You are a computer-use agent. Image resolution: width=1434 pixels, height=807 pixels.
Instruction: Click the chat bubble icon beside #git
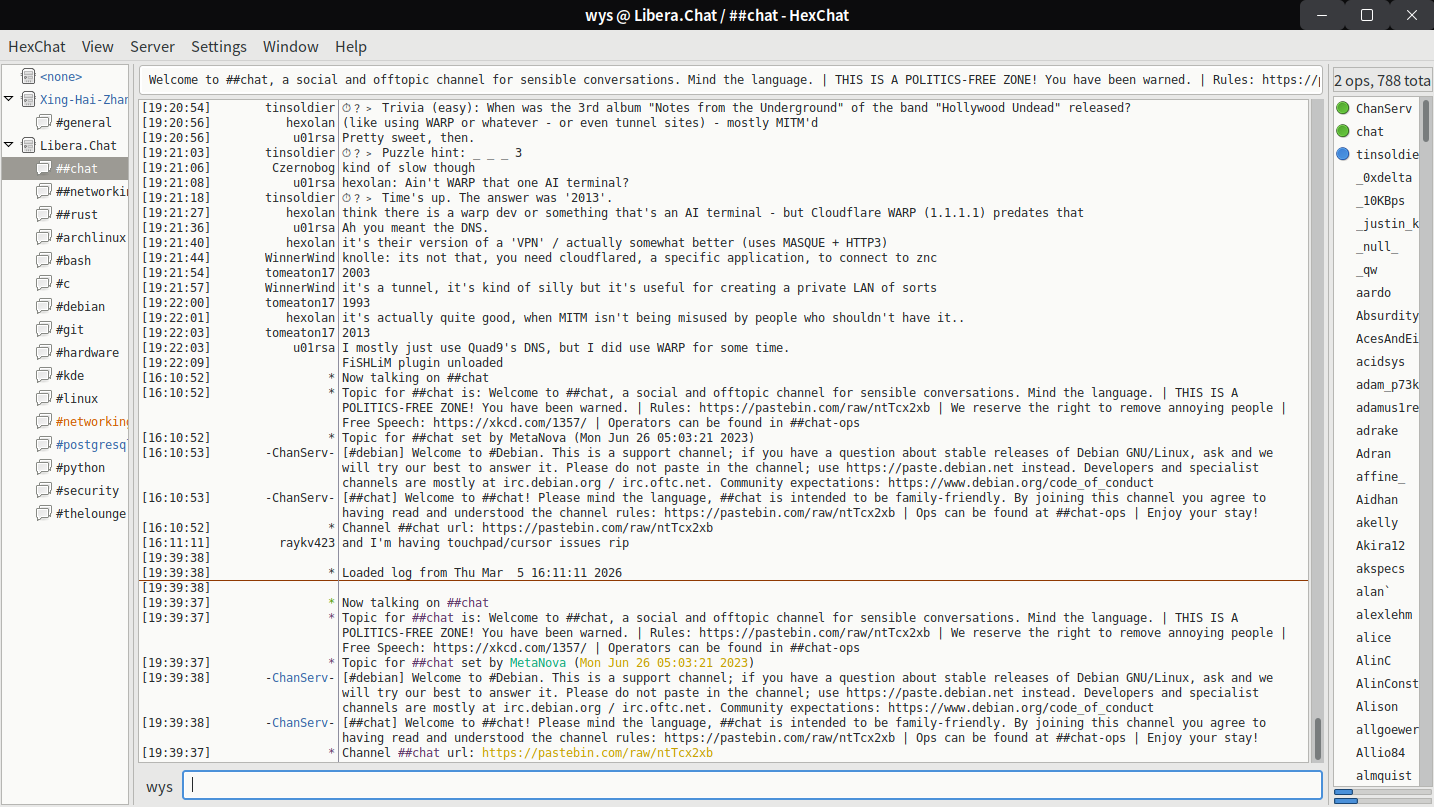coord(43,329)
